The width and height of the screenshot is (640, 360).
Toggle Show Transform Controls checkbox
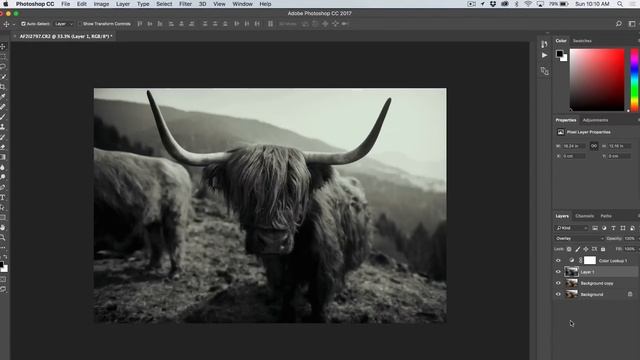pyautogui.click(x=80, y=24)
